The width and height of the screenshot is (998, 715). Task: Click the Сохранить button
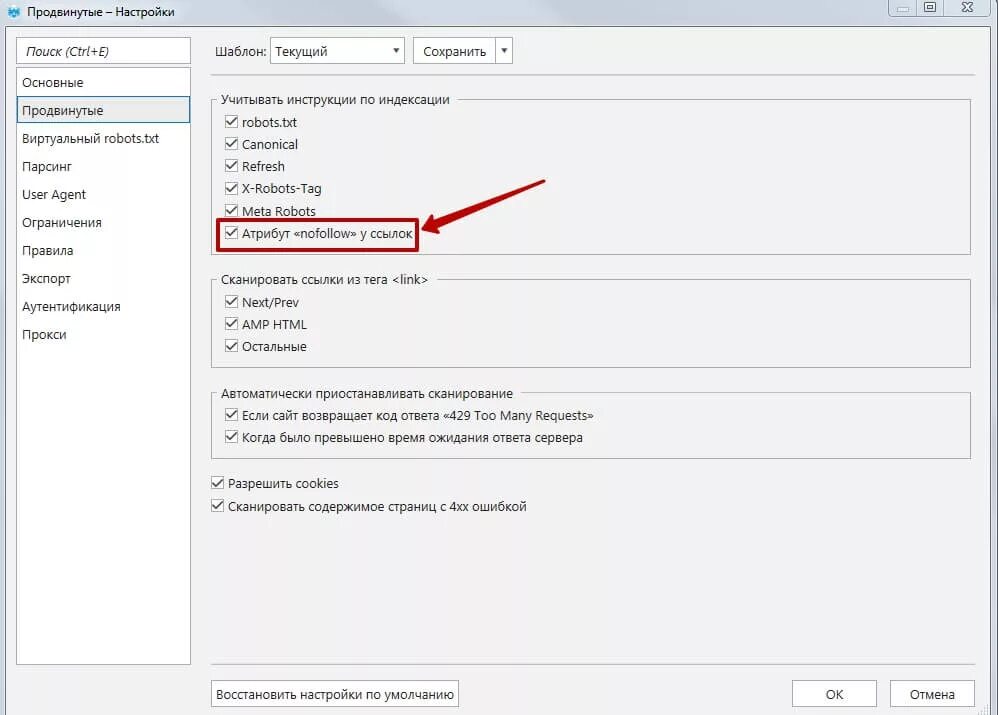pyautogui.click(x=454, y=51)
